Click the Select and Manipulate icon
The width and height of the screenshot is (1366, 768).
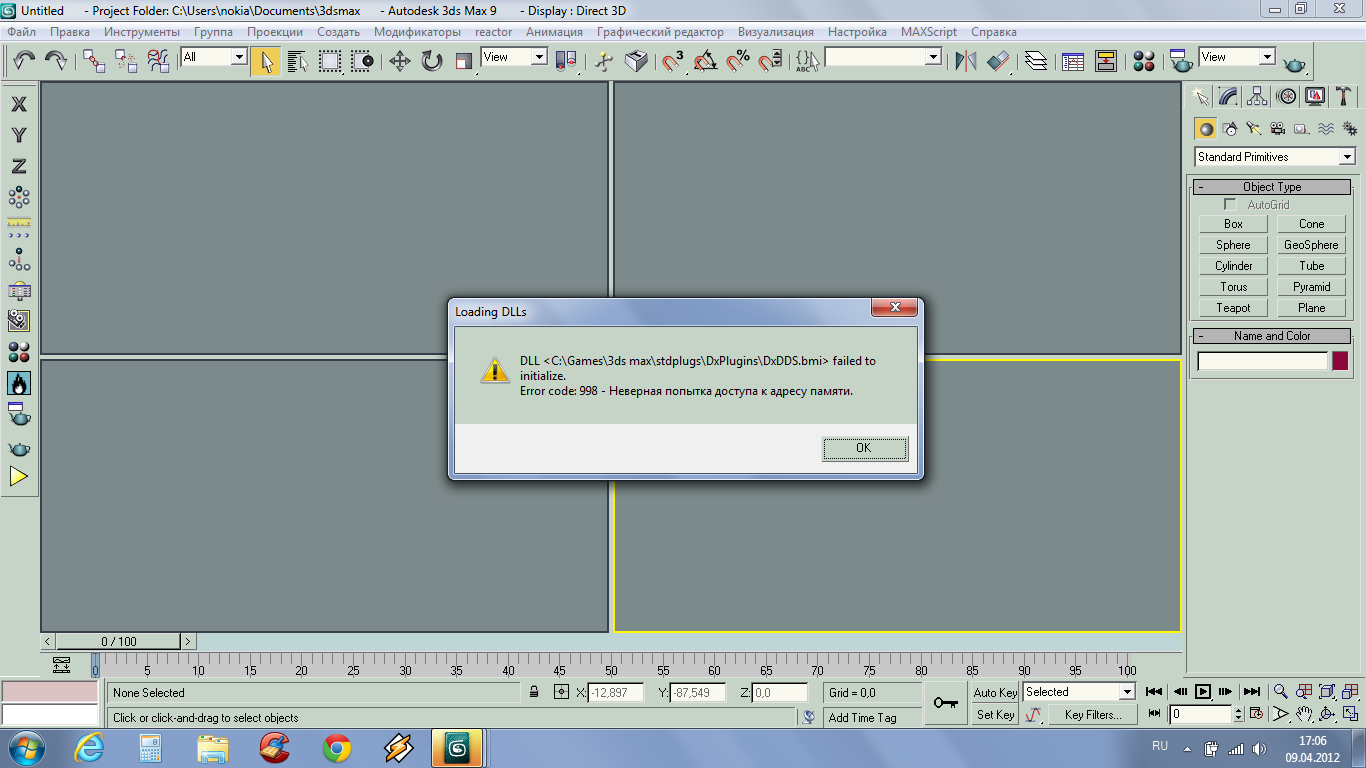604,61
